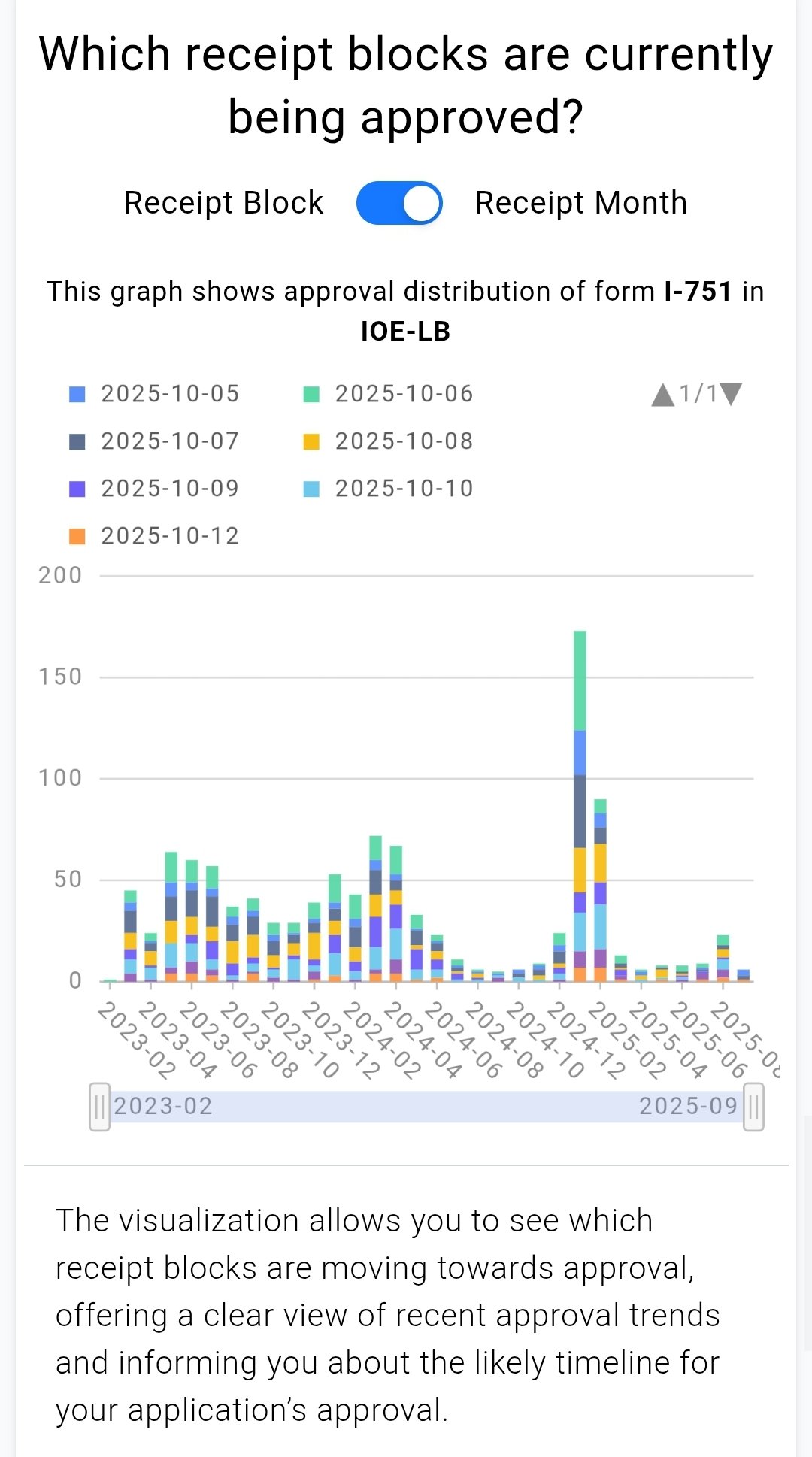This screenshot has width=812, height=1457.
Task: Click the 2025-10-08 yellow legend icon
Action: point(311,441)
